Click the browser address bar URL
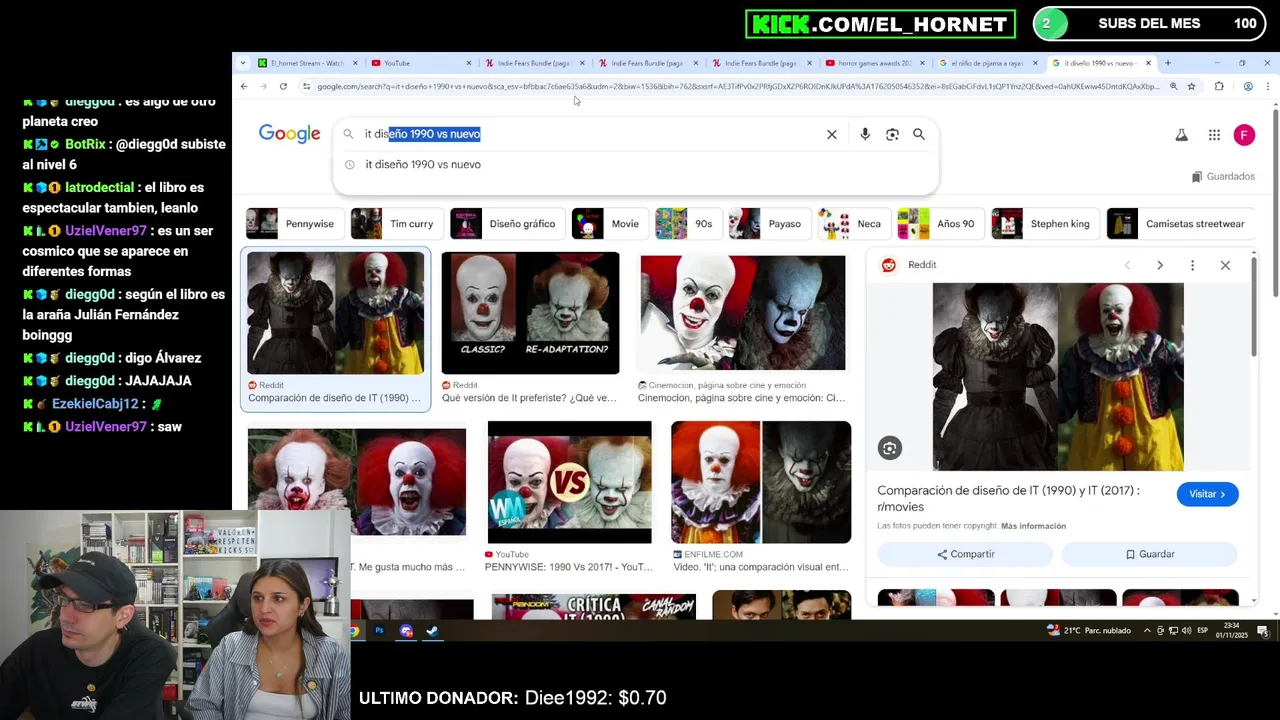The height and width of the screenshot is (720, 1280). click(738, 87)
